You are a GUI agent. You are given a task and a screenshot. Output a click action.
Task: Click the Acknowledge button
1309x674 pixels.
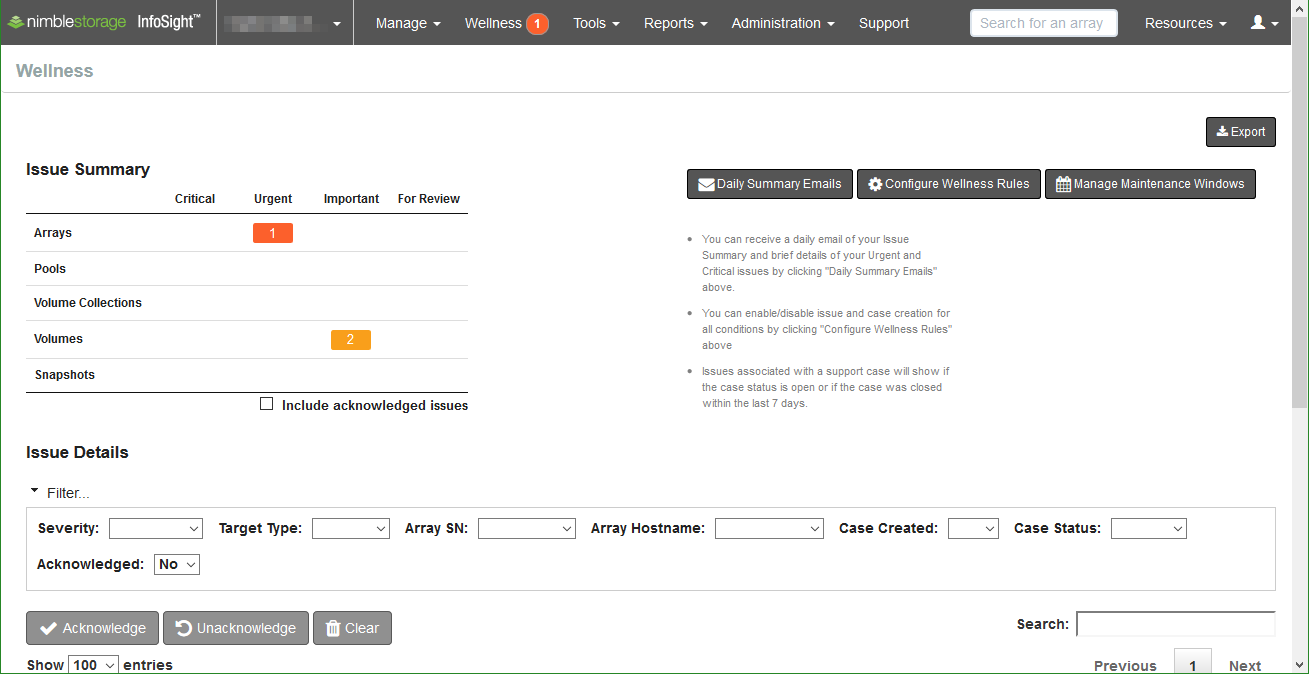point(92,628)
